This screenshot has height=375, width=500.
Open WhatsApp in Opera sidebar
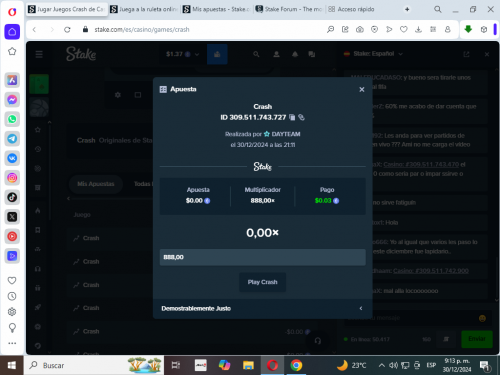click(x=12, y=119)
